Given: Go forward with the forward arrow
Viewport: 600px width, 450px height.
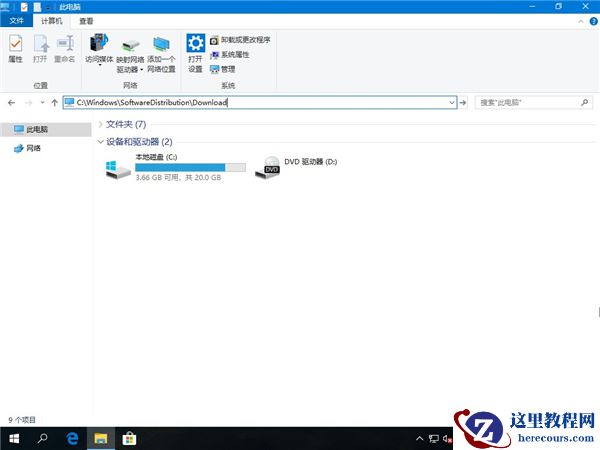Looking at the screenshot, I should point(28,103).
